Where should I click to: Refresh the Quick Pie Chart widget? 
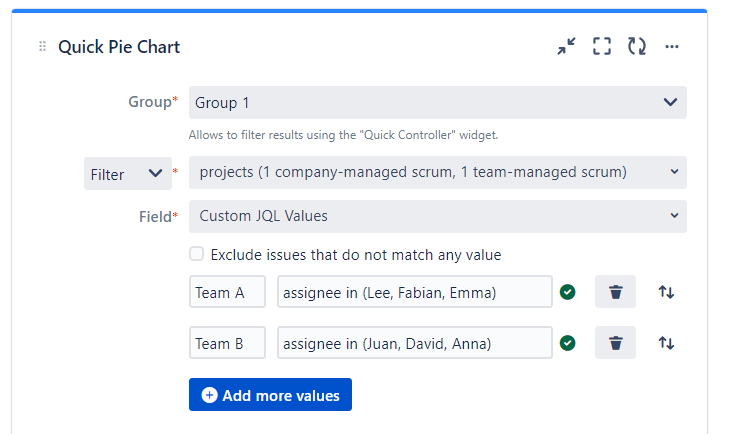click(x=636, y=46)
